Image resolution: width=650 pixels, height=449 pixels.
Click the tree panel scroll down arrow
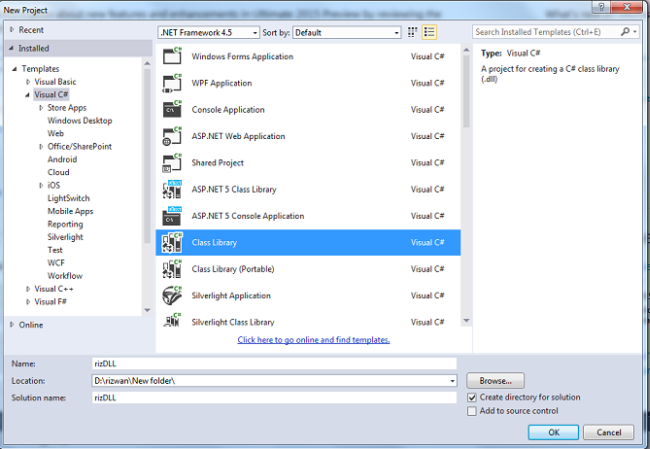tap(147, 310)
